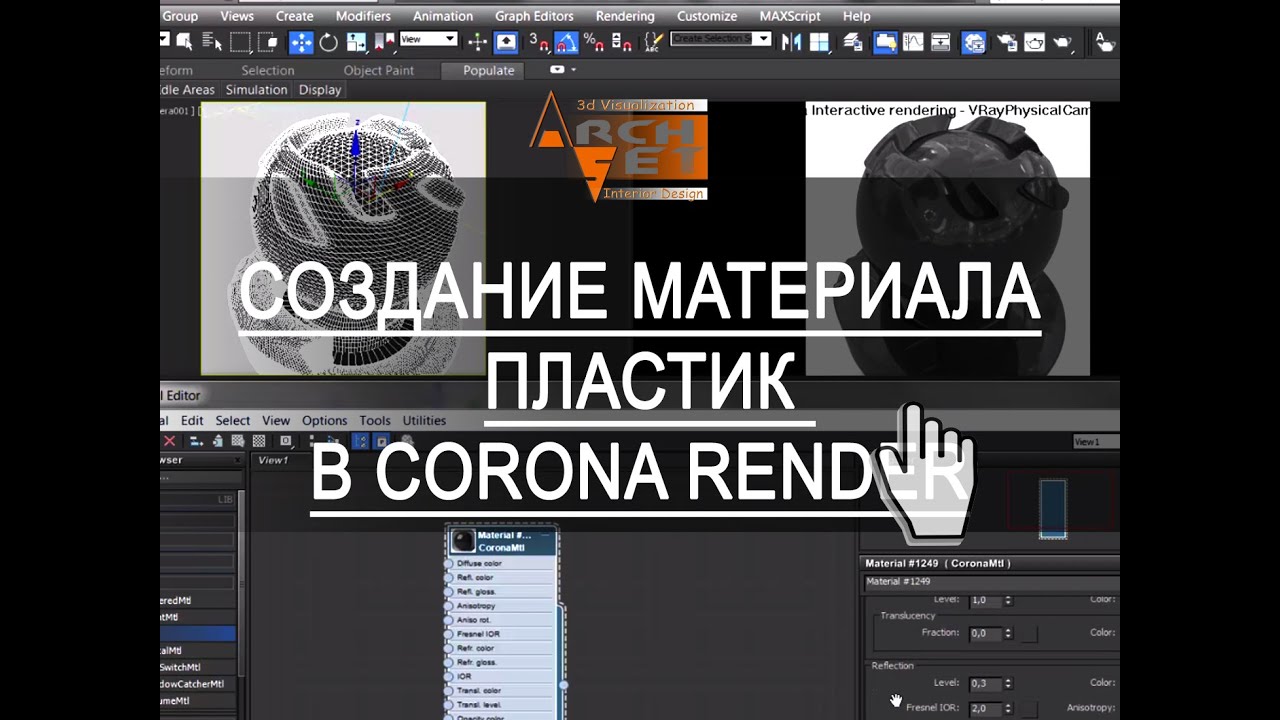The image size is (1280, 720).
Task: Click Render Production teapot icon
Action: [x=1062, y=42]
